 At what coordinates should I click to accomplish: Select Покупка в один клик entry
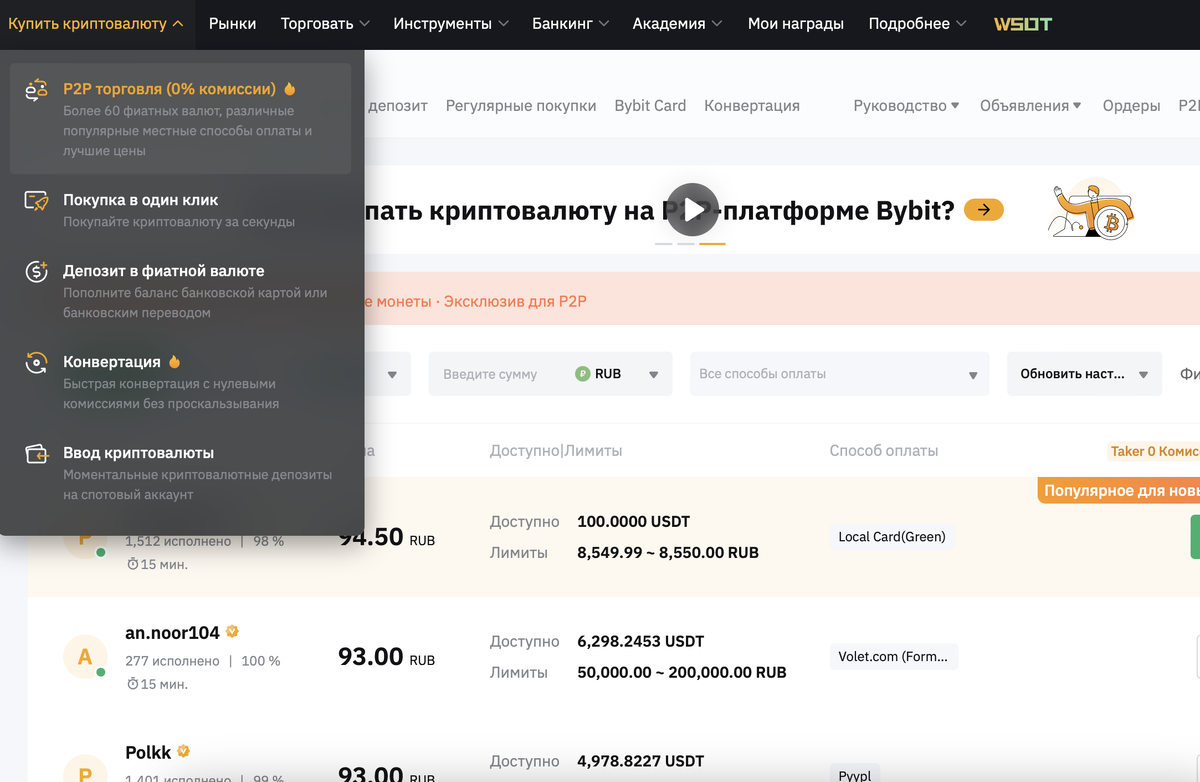180,210
